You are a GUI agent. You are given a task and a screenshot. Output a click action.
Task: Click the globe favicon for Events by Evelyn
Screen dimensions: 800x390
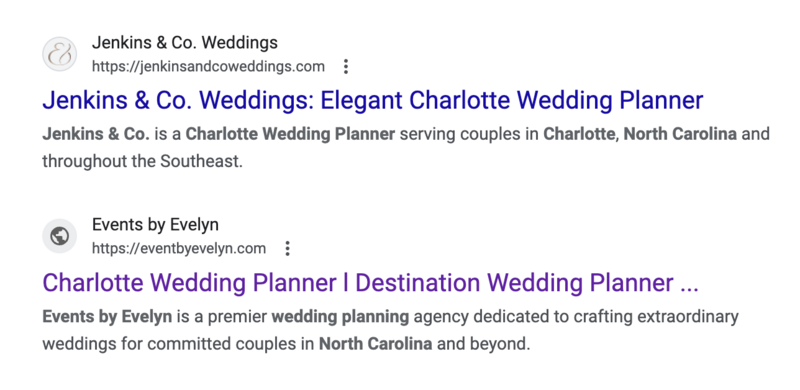point(59,236)
